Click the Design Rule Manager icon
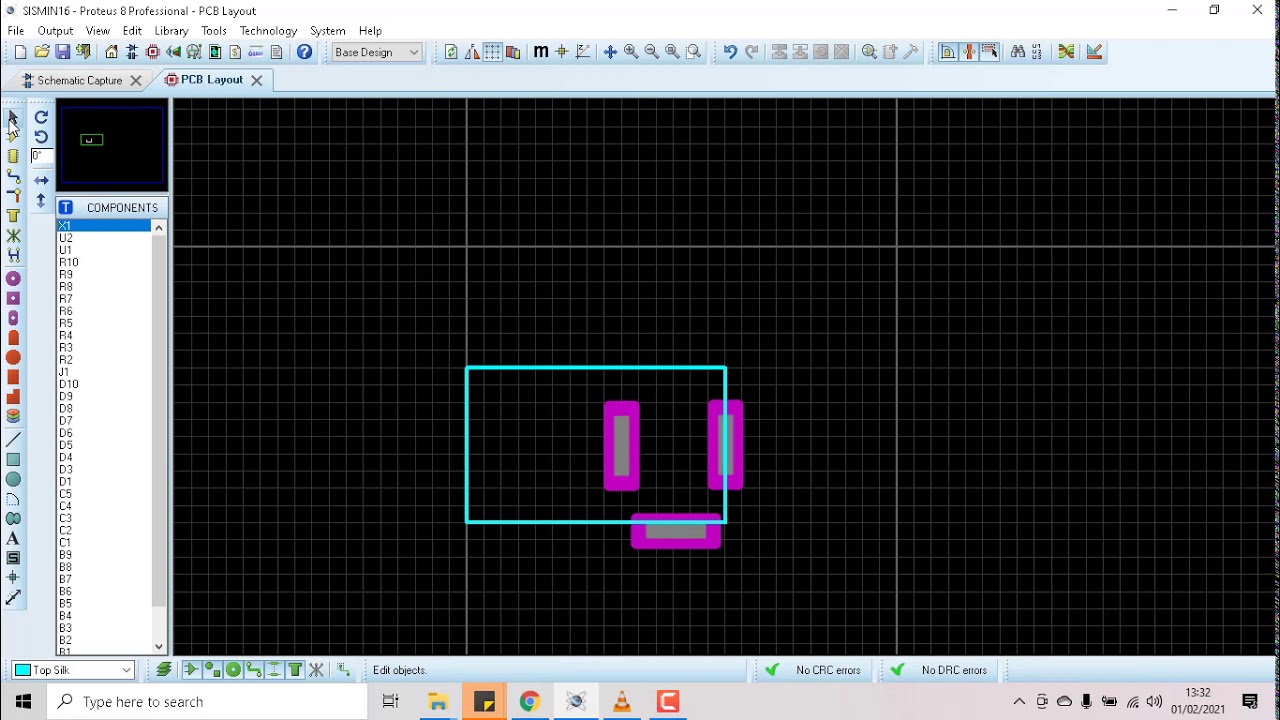This screenshot has width=1280, height=720. click(x=1094, y=52)
